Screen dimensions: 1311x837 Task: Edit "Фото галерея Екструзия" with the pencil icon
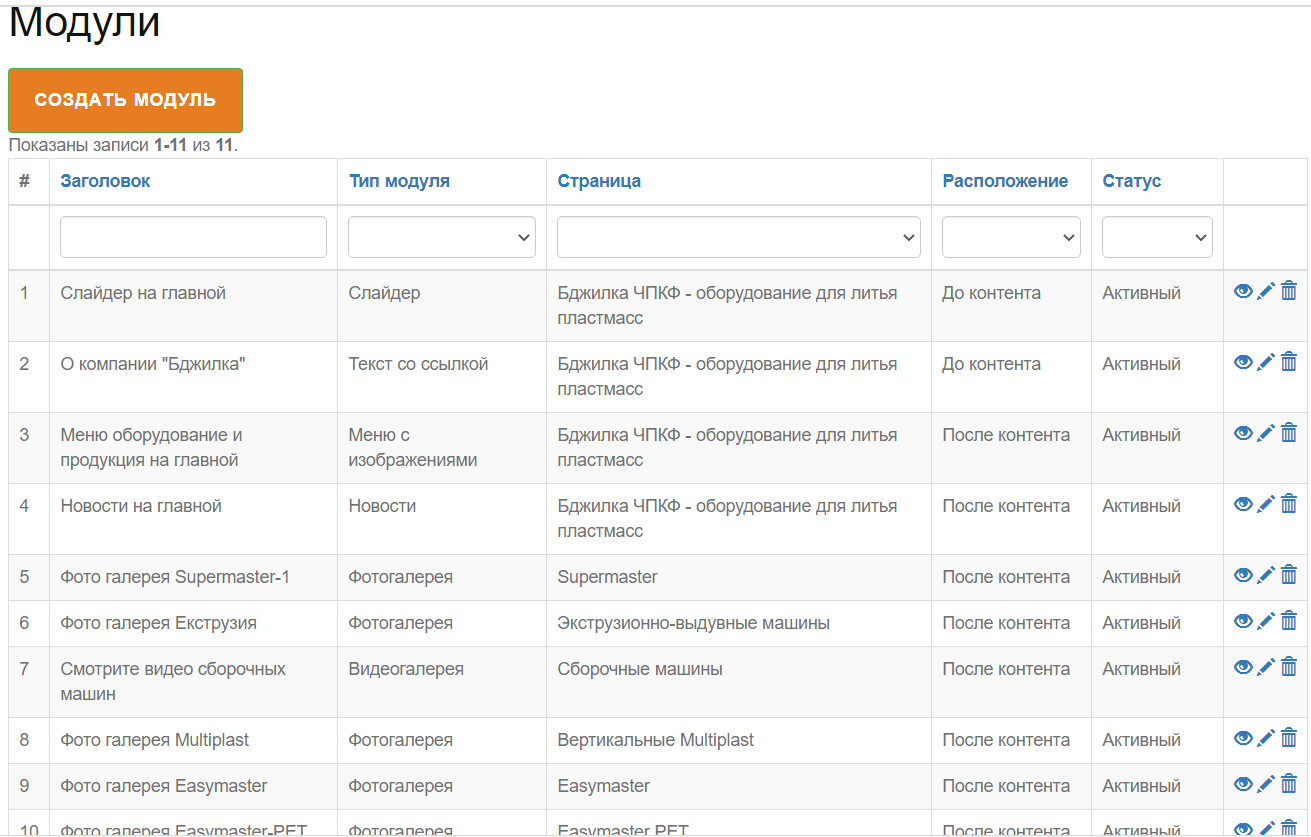click(1266, 621)
